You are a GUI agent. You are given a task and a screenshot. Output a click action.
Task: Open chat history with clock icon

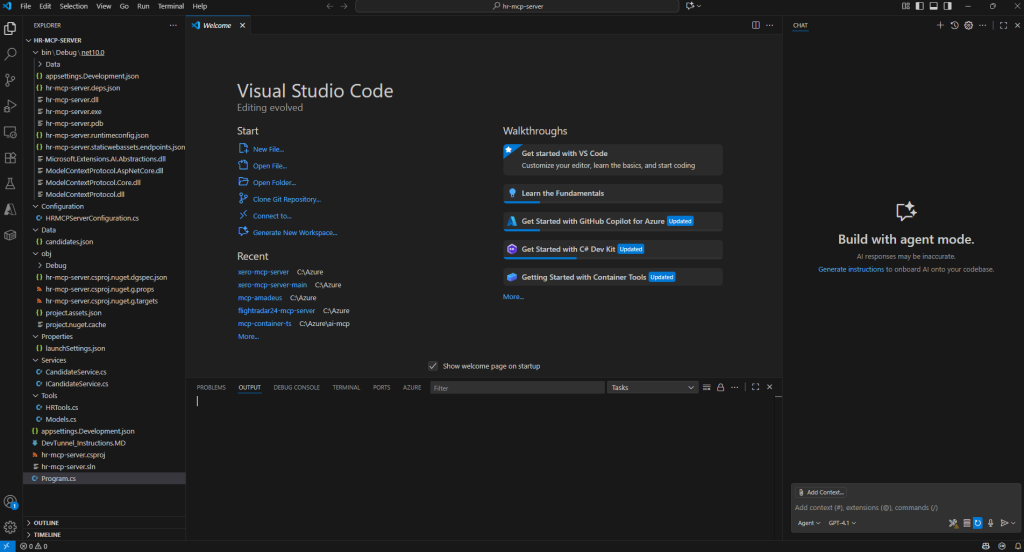[954, 25]
